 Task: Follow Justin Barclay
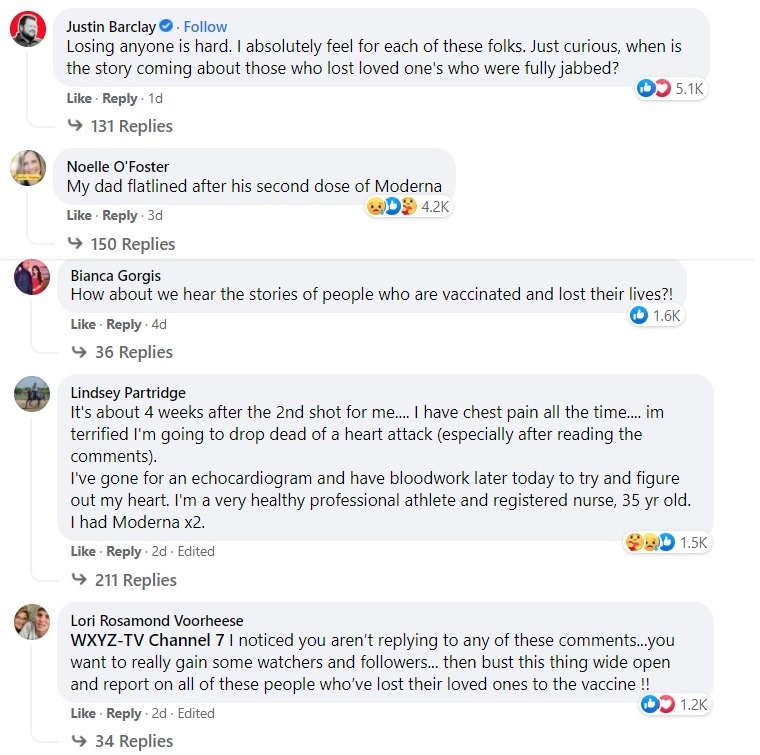[204, 27]
